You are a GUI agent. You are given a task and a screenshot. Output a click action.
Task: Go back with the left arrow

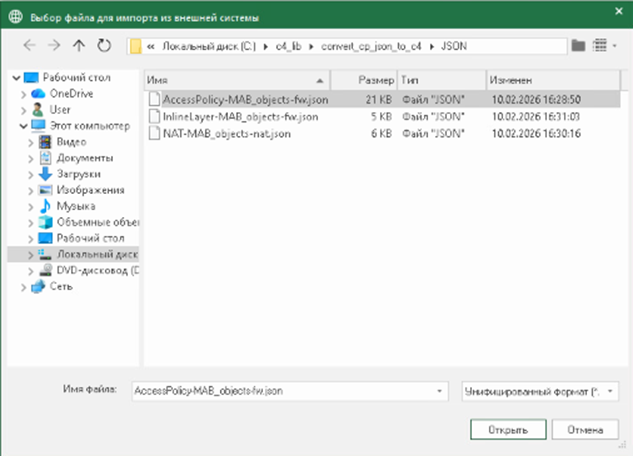click(29, 46)
